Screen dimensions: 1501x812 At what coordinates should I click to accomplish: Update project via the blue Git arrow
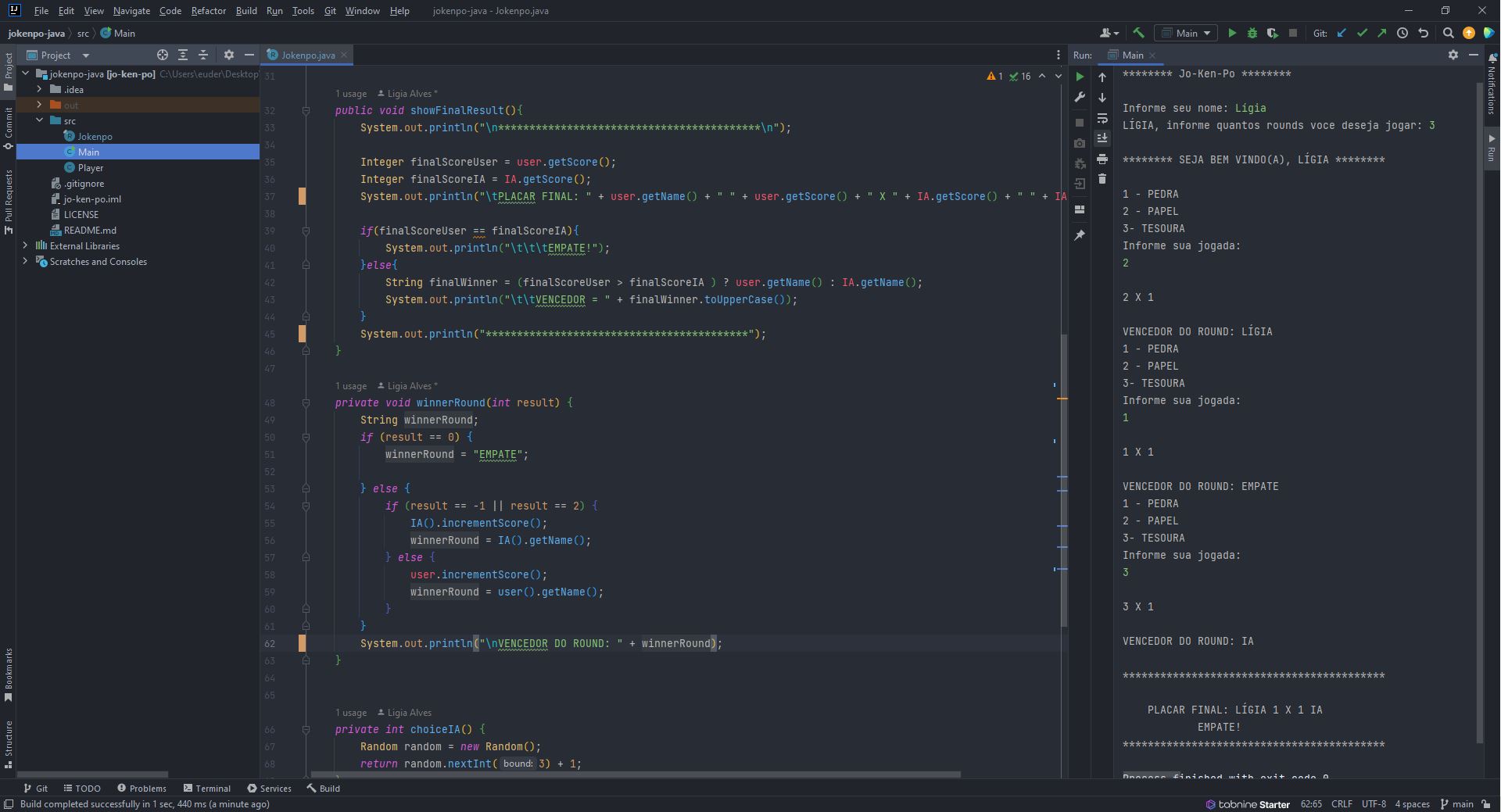[1342, 33]
